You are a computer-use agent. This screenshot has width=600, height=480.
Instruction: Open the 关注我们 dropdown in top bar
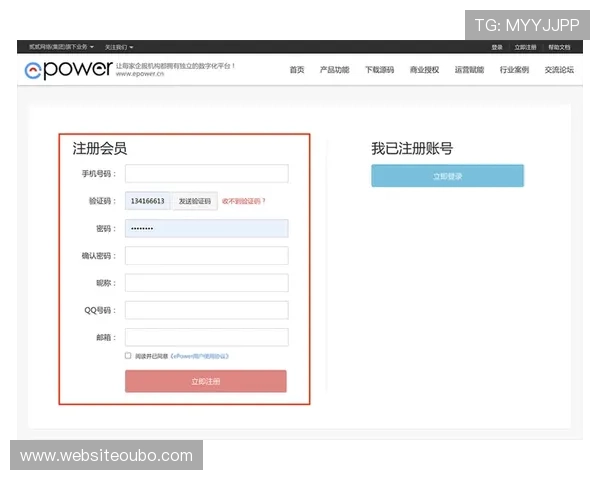coord(119,47)
